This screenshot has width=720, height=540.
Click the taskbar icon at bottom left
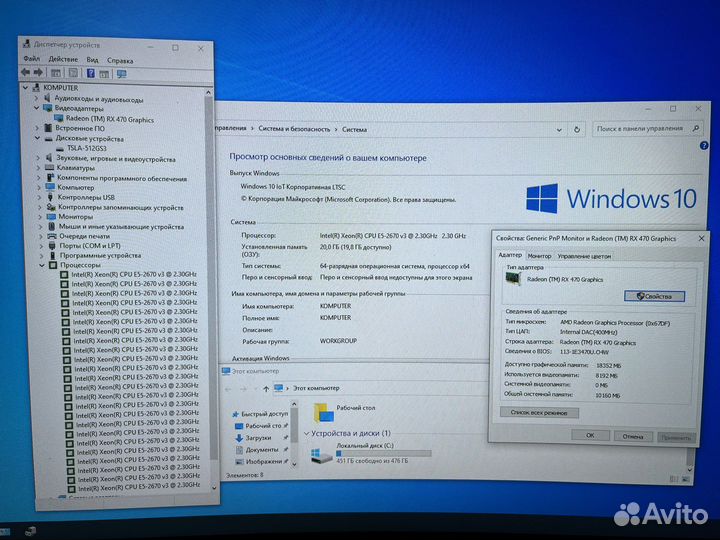pos(30,532)
